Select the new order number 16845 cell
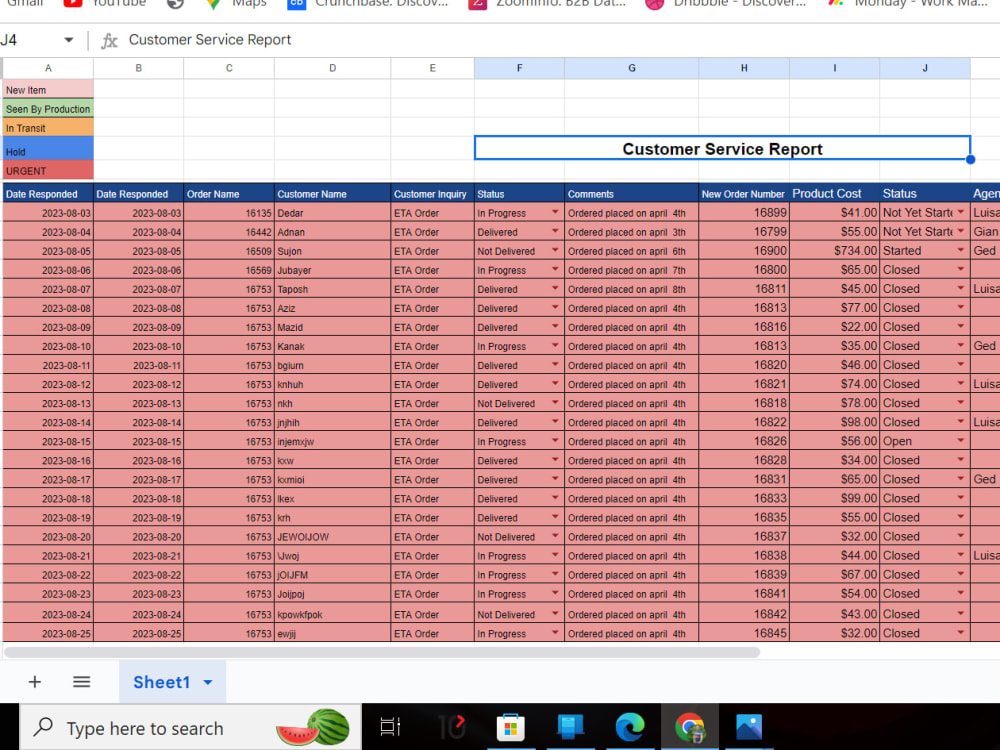Screen dimensions: 1000x750 pyautogui.click(x=744, y=633)
